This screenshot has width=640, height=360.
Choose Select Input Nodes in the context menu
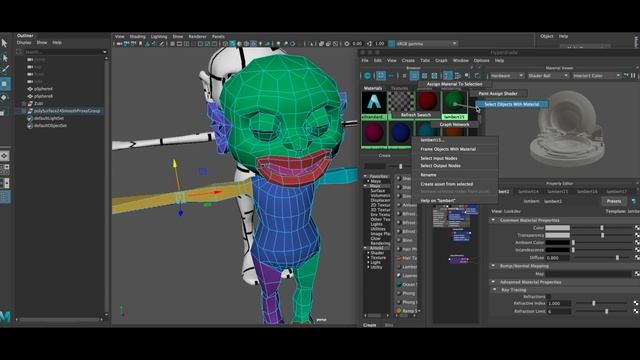tap(439, 158)
